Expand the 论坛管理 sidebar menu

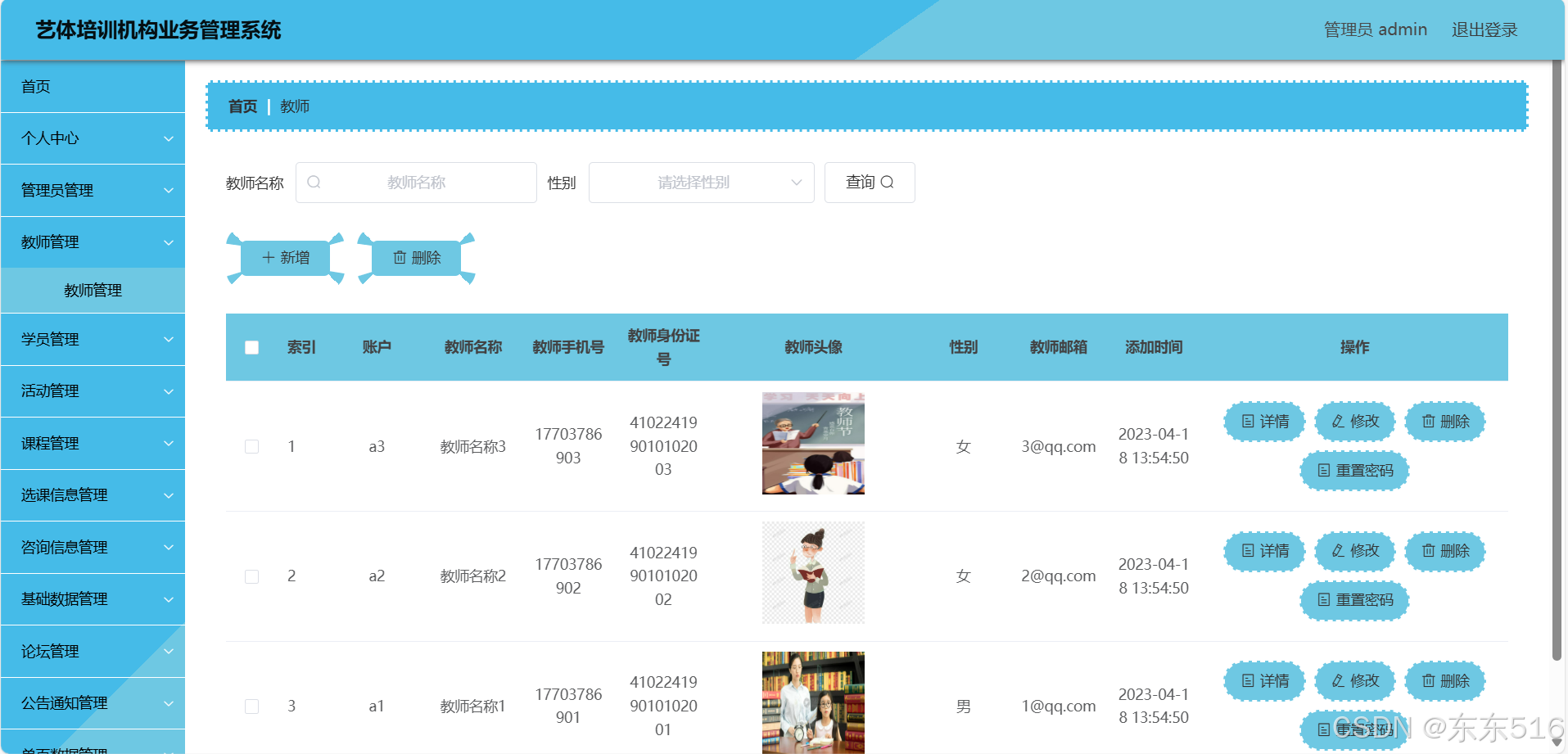93,652
